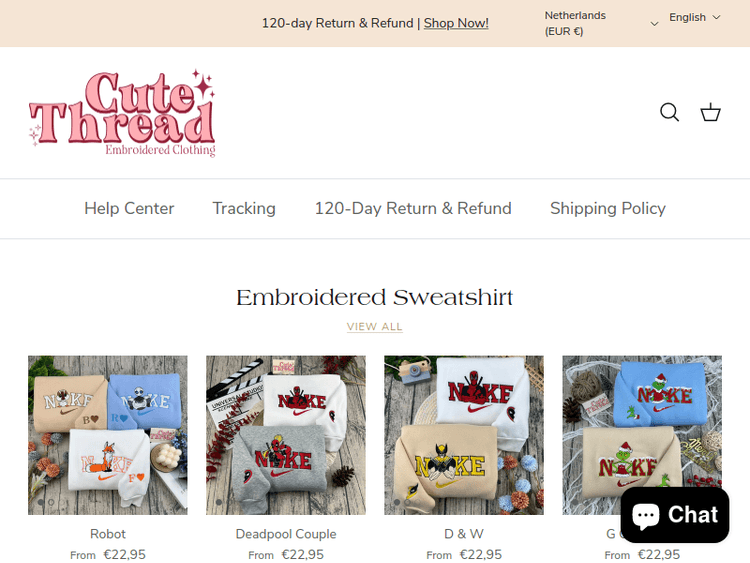The width and height of the screenshot is (750, 563).
Task: Go to the Tracking page
Action: 244,209
